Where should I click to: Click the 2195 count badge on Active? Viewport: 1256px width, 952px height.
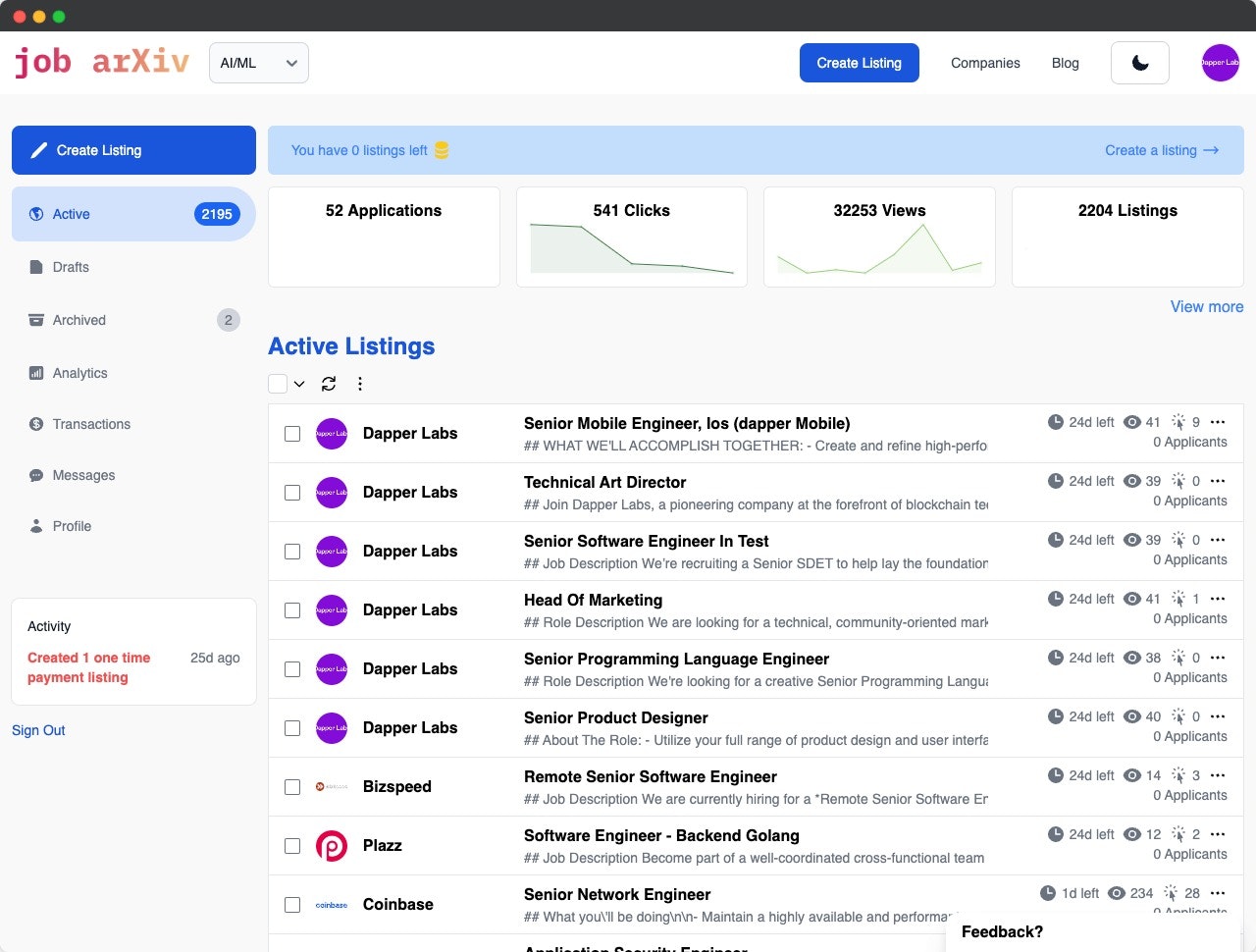click(217, 214)
